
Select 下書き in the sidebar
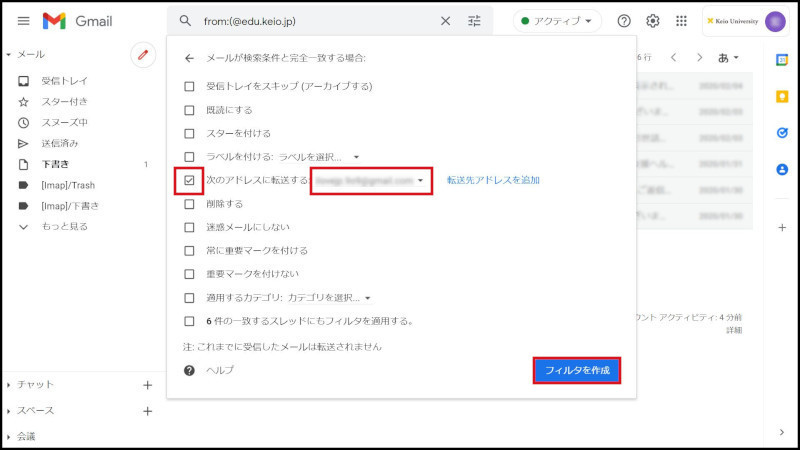tap(55, 164)
